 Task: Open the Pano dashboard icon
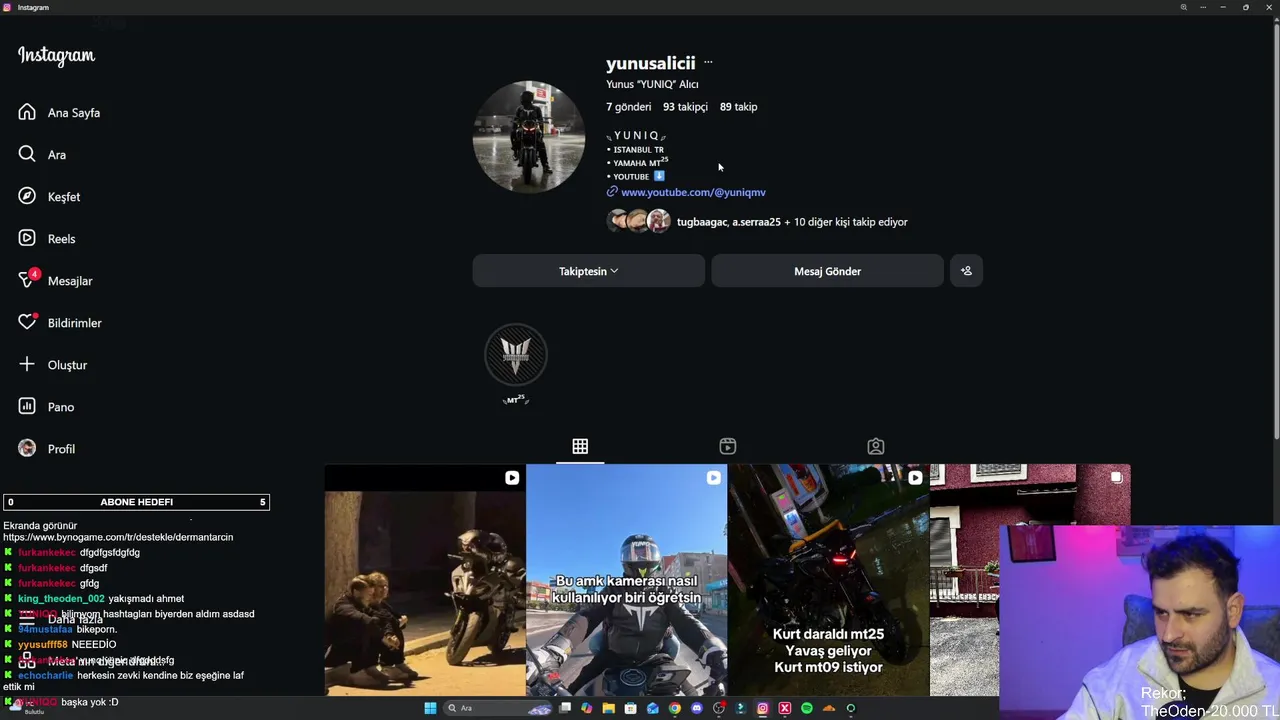pyautogui.click(x=27, y=406)
